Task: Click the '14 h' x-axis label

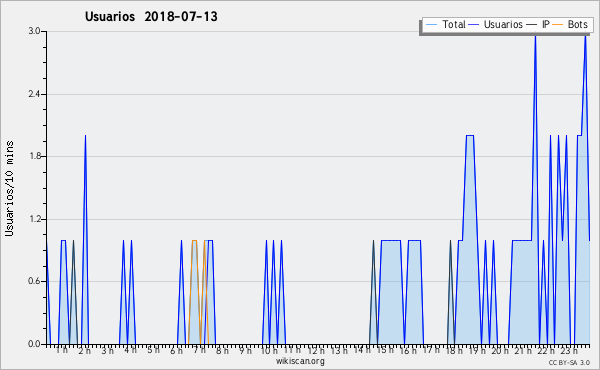Action: 362,350
